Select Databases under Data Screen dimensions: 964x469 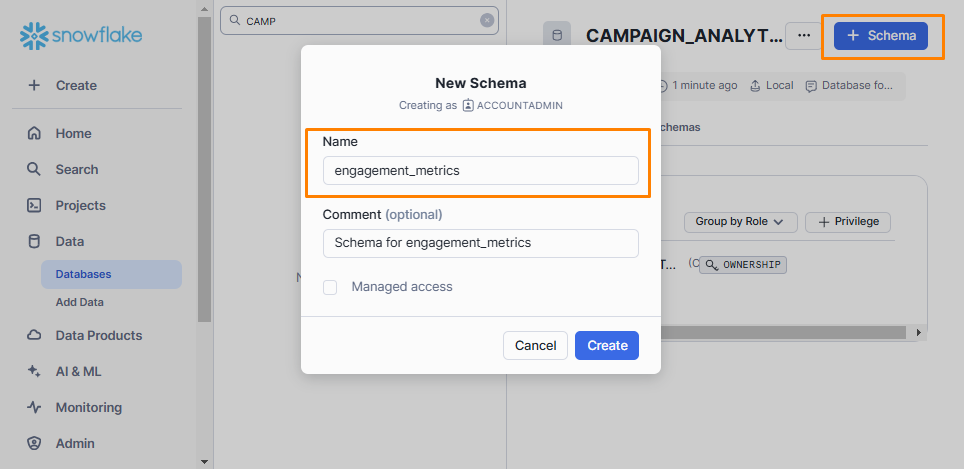coord(83,274)
